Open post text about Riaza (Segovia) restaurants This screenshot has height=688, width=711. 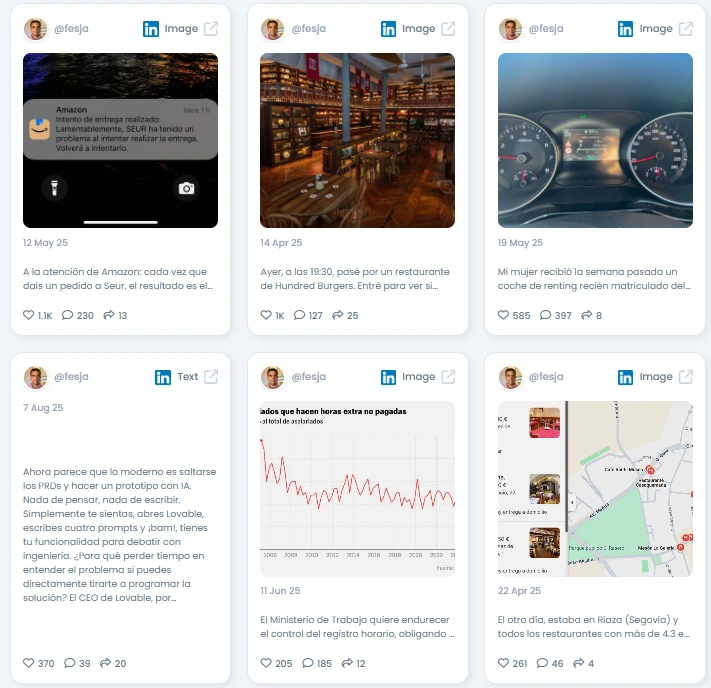[x=594, y=626]
